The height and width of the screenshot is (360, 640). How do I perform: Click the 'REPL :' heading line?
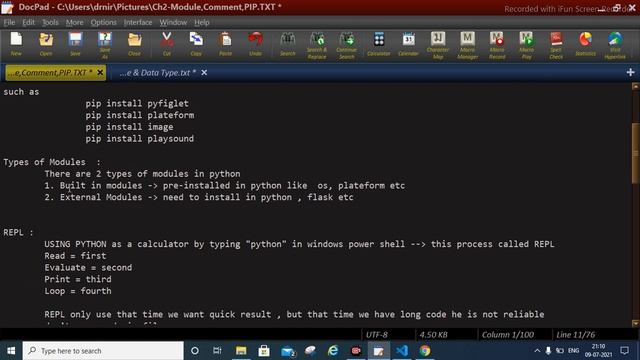[x=18, y=232]
